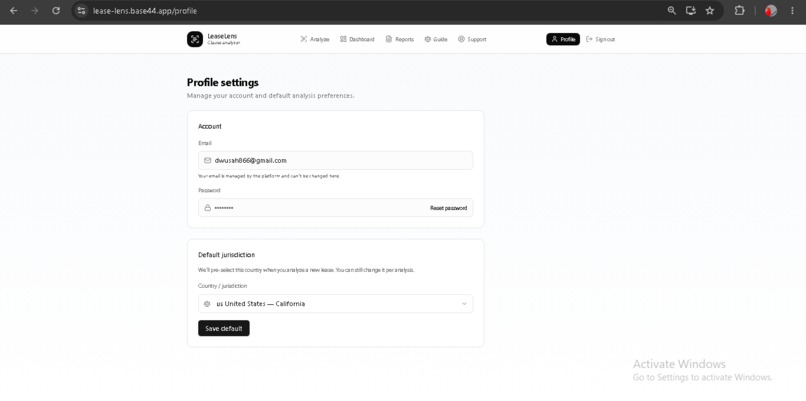Click Sign out
Screen dimensions: 806x401
[x=600, y=39]
